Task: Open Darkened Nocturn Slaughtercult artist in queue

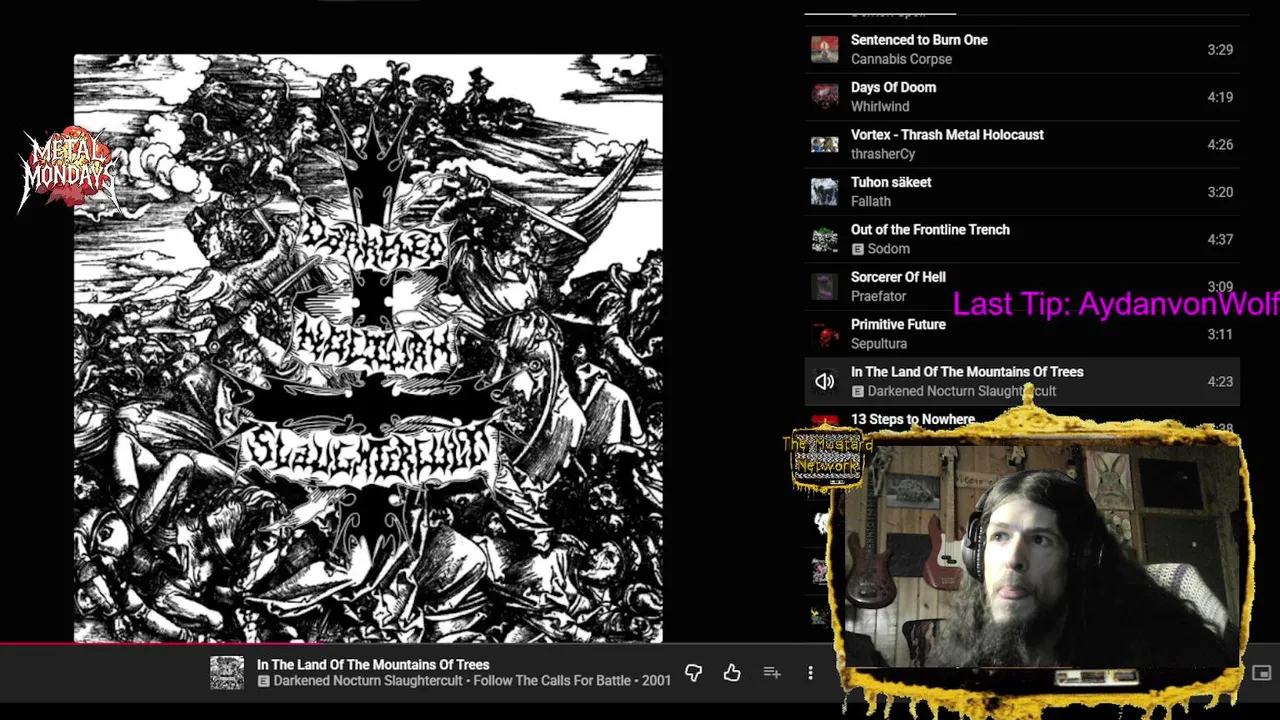Action: click(962, 391)
